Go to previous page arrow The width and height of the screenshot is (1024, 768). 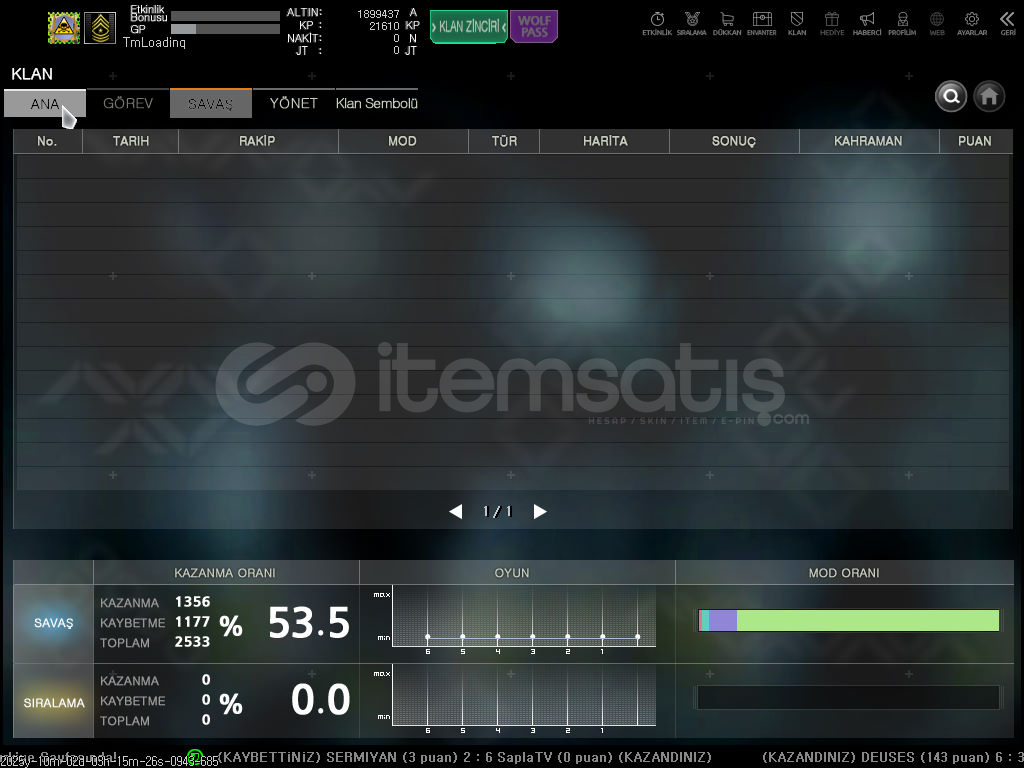click(456, 512)
